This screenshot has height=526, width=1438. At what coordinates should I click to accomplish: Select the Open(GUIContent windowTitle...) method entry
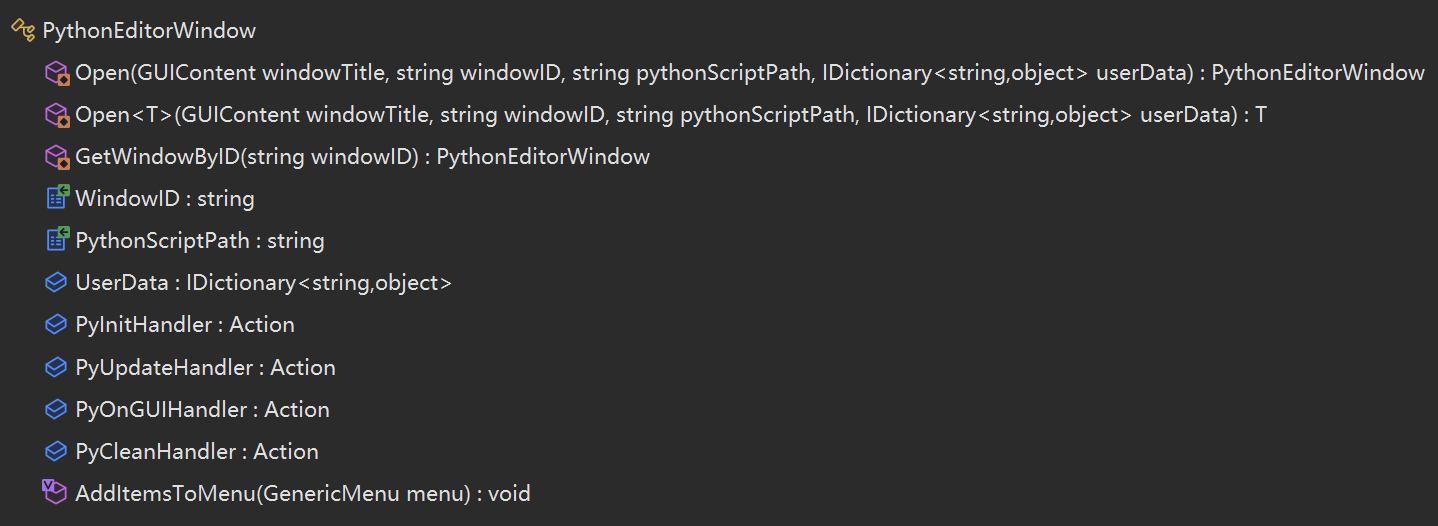tap(750, 72)
